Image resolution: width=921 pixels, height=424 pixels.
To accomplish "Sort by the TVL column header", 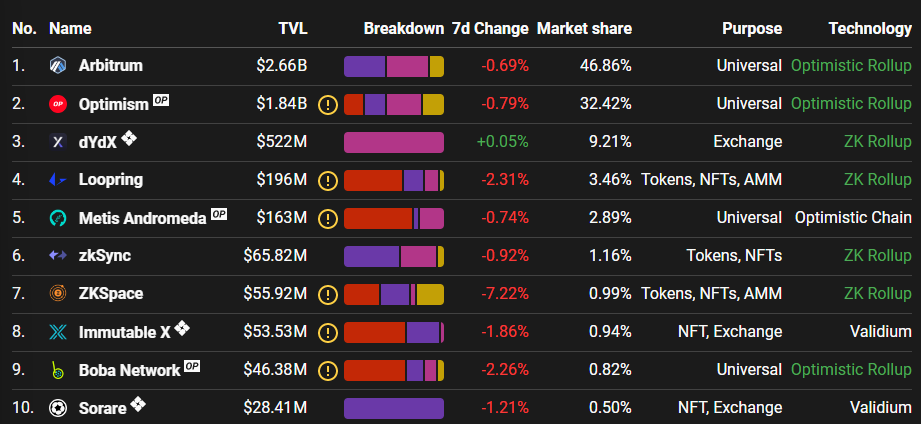I will [293, 28].
